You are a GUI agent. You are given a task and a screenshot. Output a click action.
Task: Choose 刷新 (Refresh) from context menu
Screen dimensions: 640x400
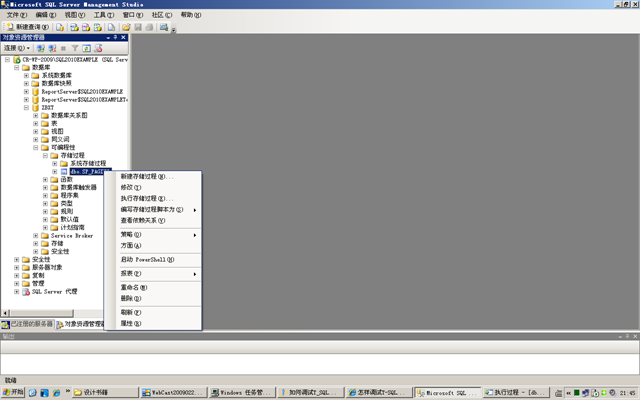153,312
